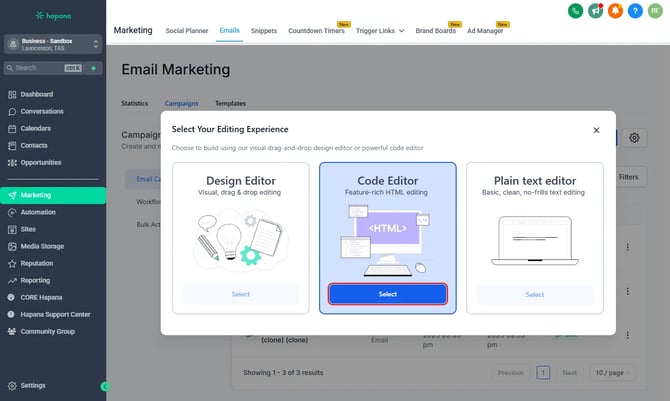Open the Business - Sandbox account switcher
This screenshot has height=401, width=670.
[x=53, y=44]
